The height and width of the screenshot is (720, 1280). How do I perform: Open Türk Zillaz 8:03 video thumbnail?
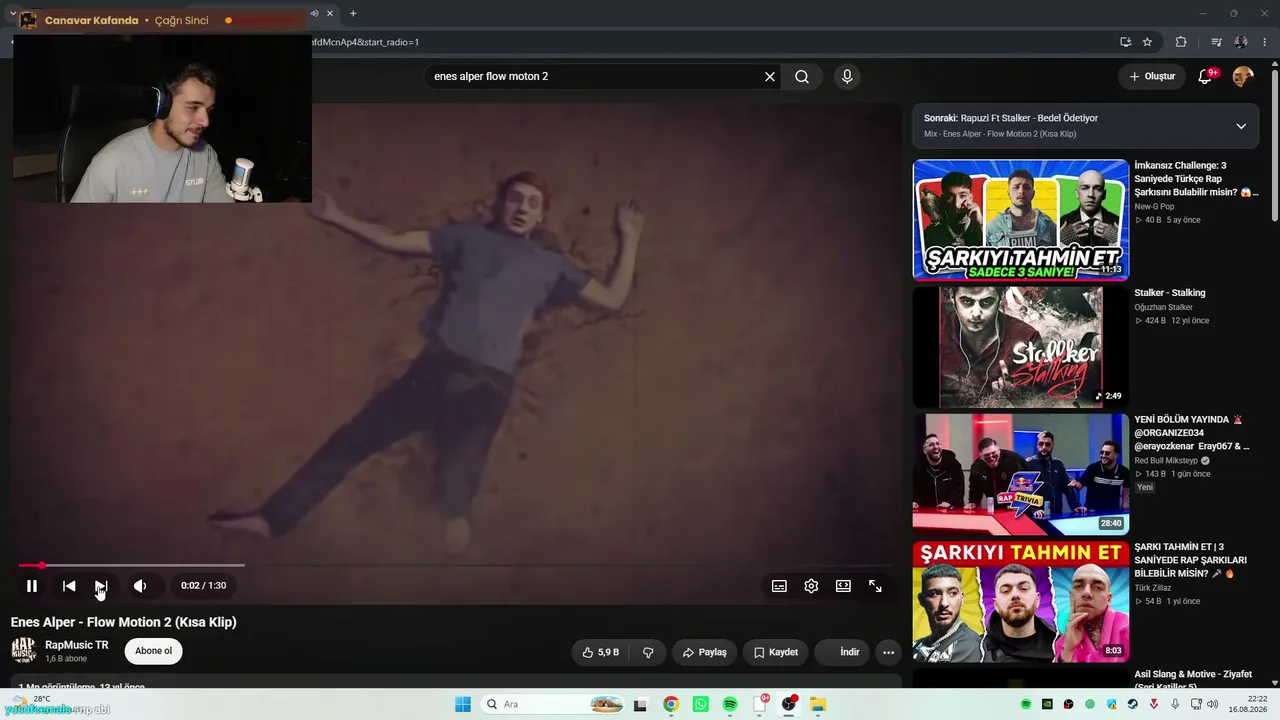pyautogui.click(x=1020, y=601)
